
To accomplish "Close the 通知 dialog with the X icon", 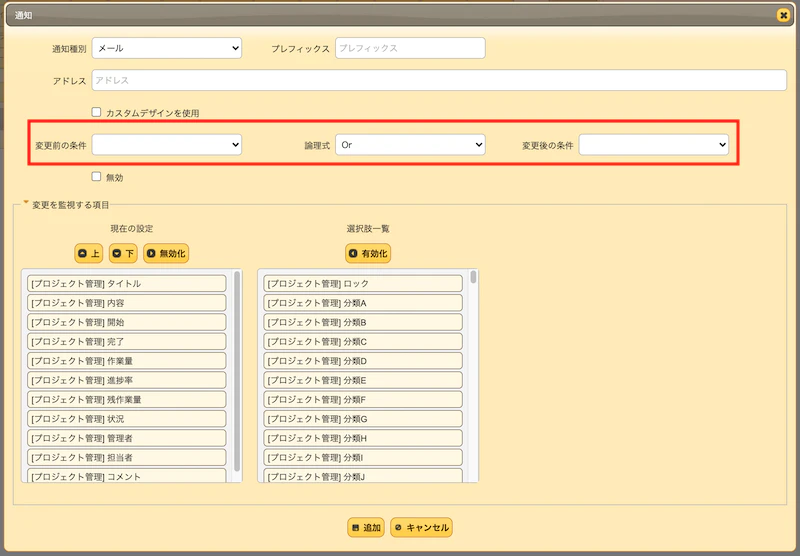I will [x=783, y=15].
